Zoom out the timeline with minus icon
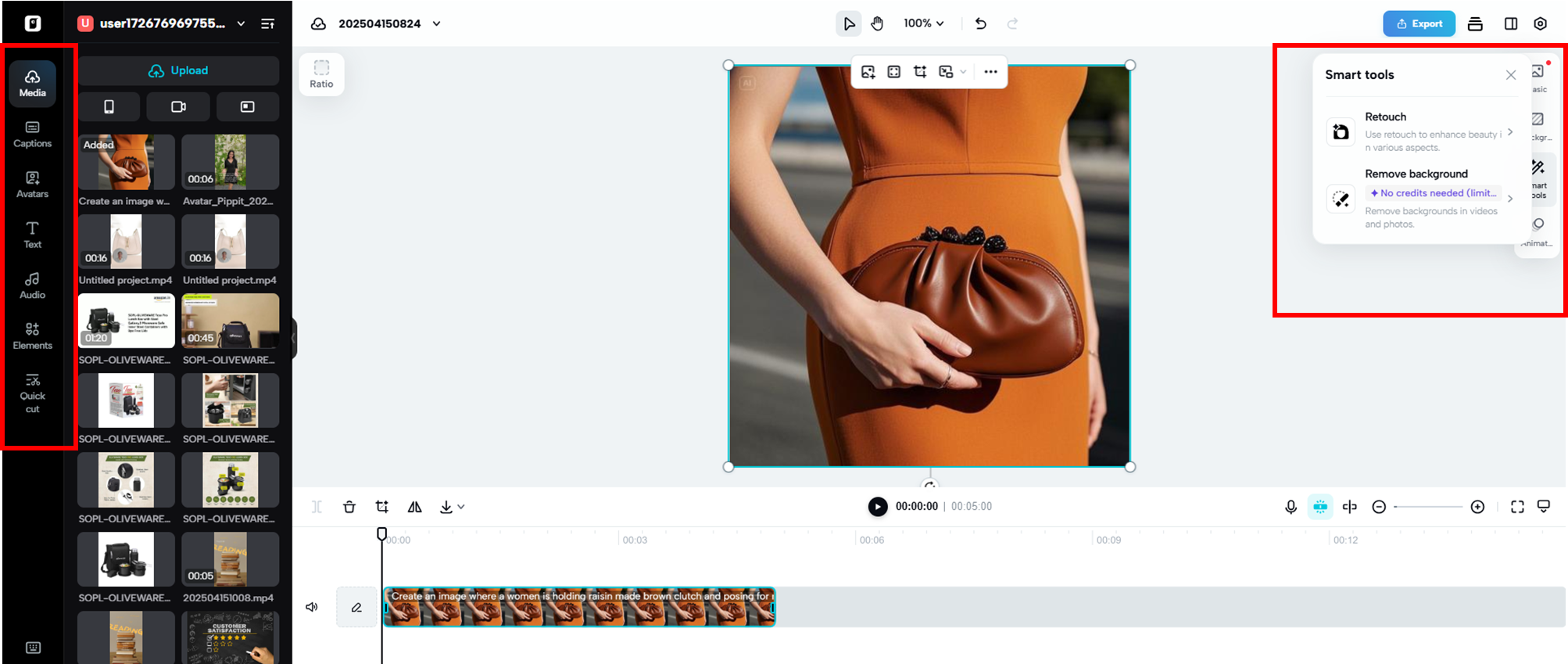The width and height of the screenshot is (1568, 664). pyautogui.click(x=1379, y=507)
